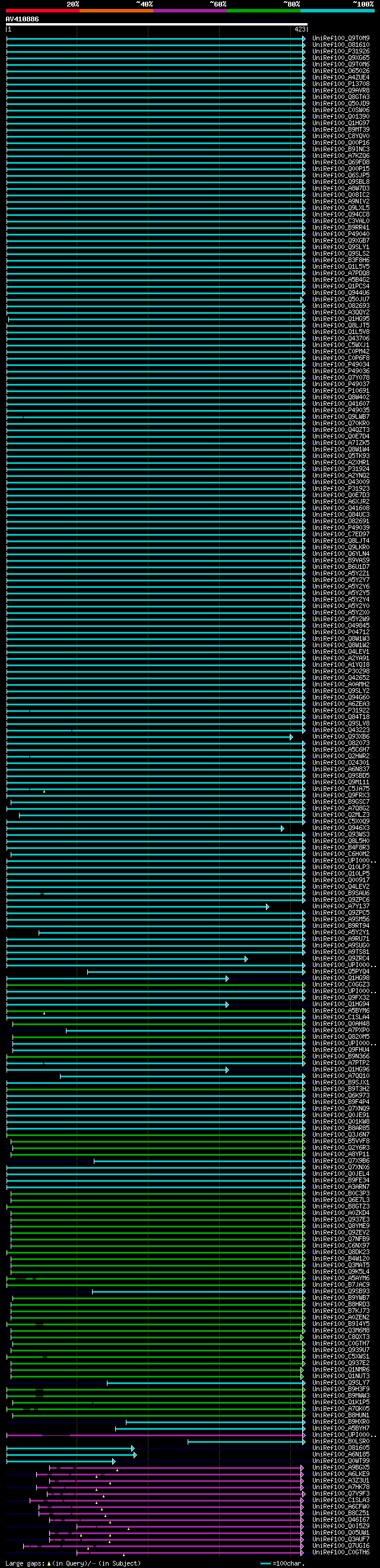Click the purple alignment bar of UniRef100_A6LKE9
The width and height of the screenshot is (380, 1568).
click(170, 1475)
